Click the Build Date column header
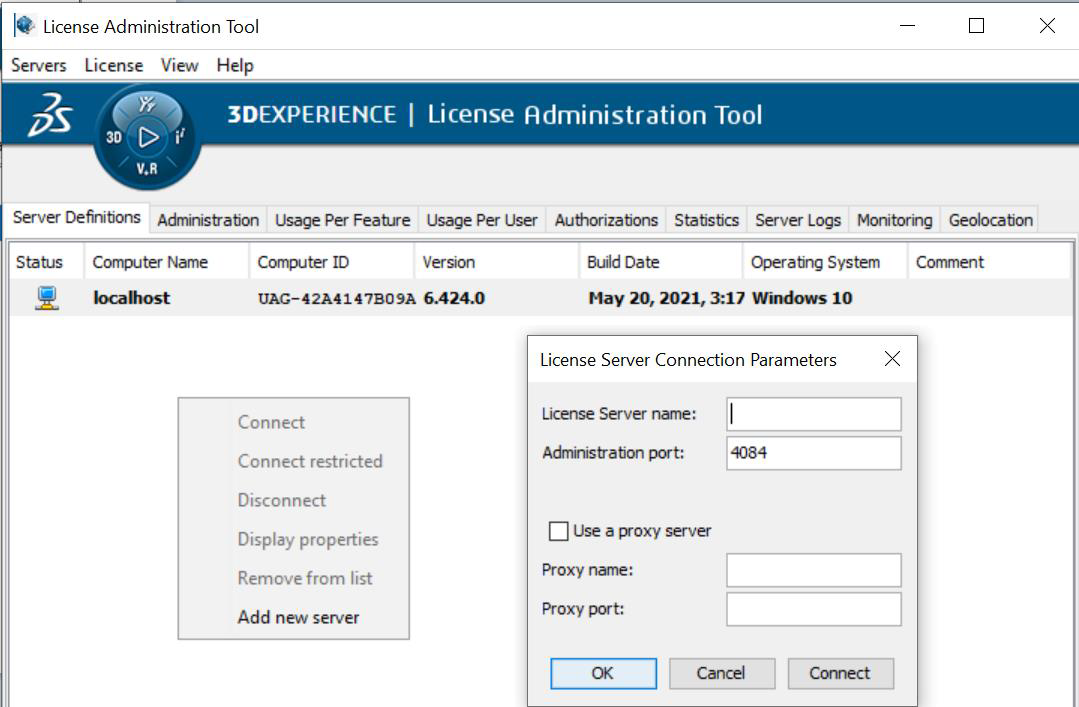 tap(661, 262)
